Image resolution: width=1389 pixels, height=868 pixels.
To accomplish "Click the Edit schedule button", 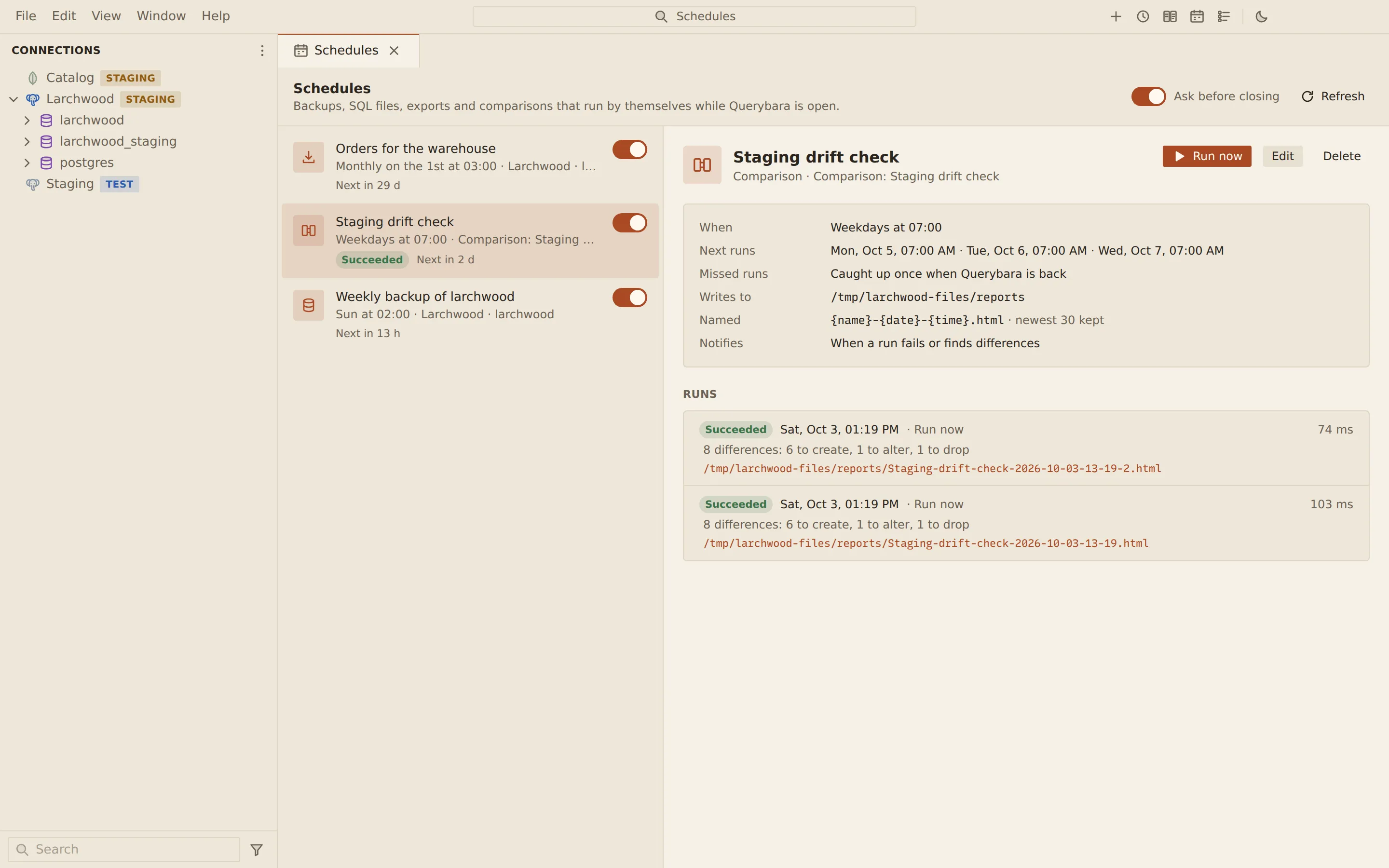I will 1282,156.
